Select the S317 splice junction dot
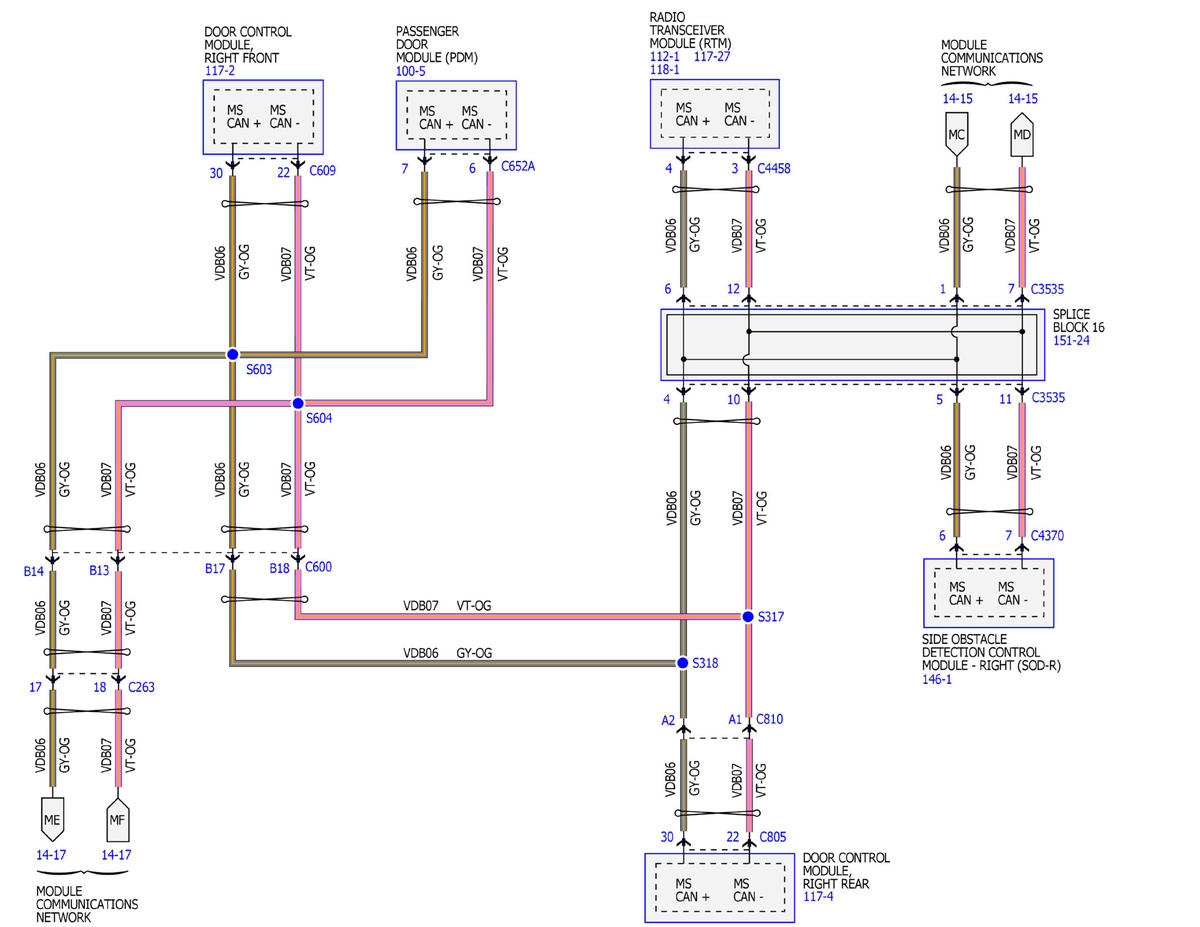 (x=748, y=617)
